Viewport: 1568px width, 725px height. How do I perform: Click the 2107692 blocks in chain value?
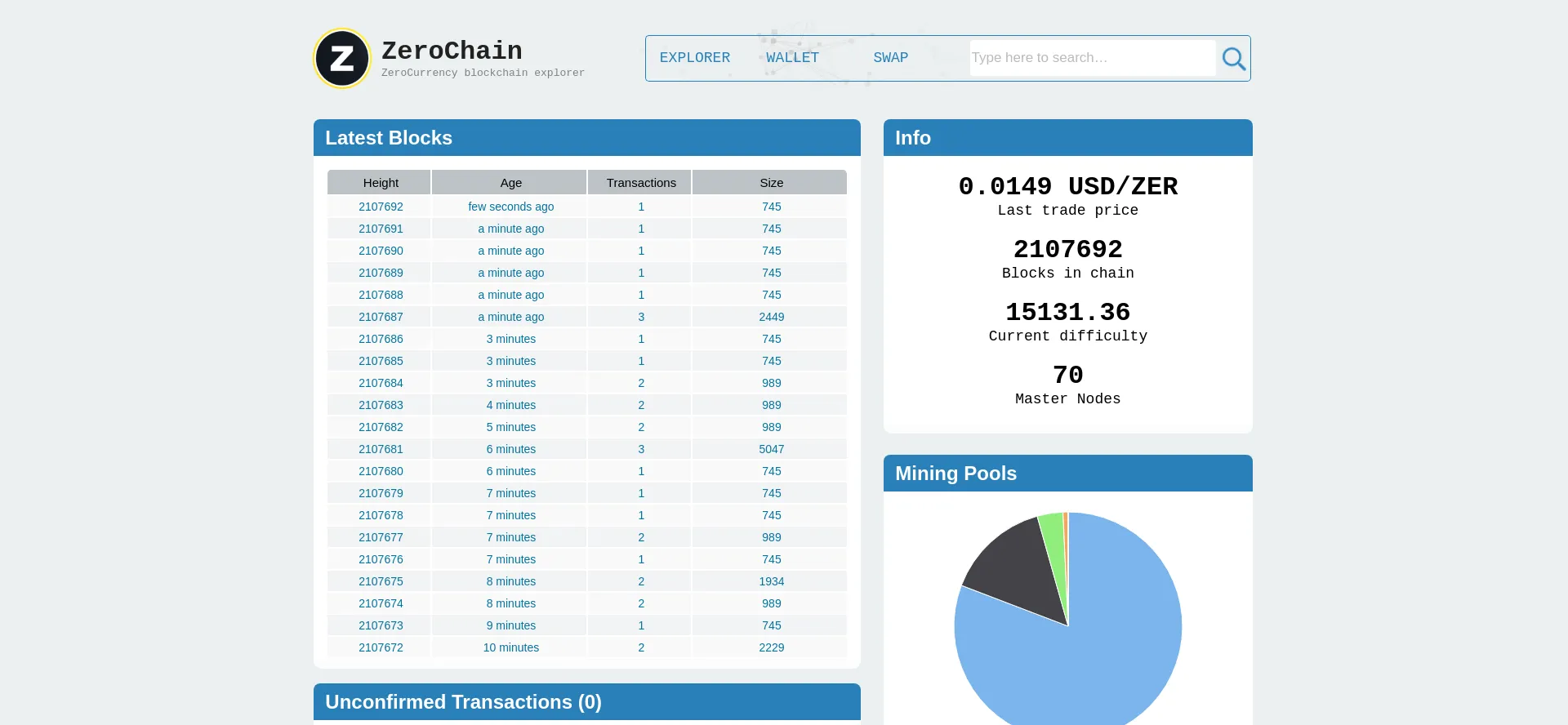tap(1068, 249)
